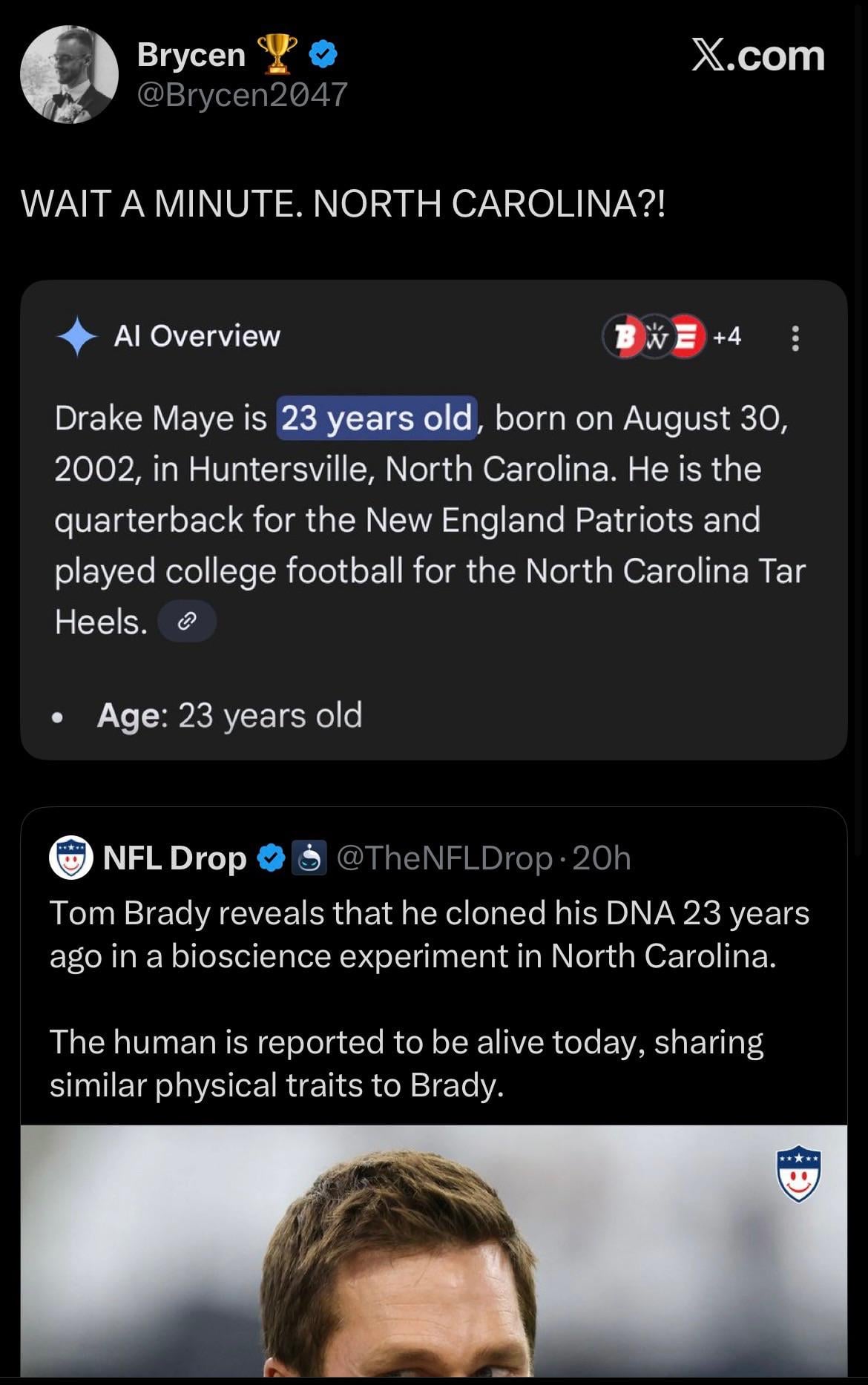The image size is (868, 1385).
Task: Click the blue verified badge beside Brycen
Action: point(323,55)
